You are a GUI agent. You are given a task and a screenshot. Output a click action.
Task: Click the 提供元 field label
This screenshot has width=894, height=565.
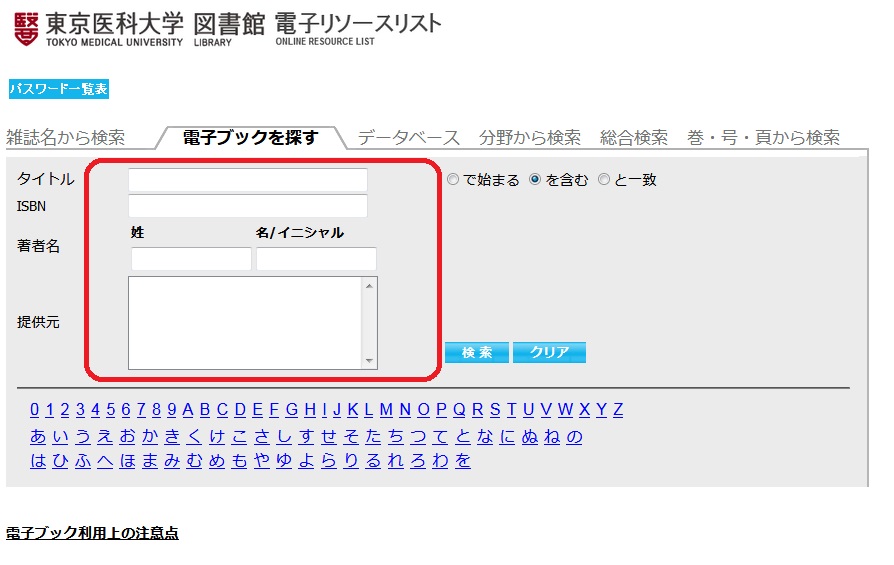tap(38, 322)
